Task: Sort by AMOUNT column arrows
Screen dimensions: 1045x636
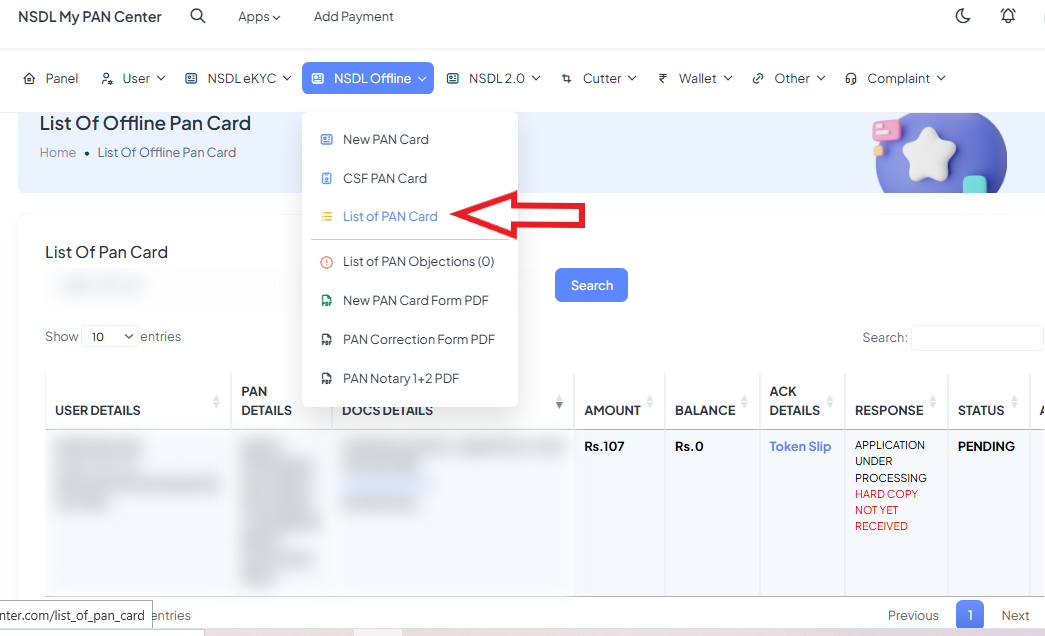Action: tap(650, 401)
